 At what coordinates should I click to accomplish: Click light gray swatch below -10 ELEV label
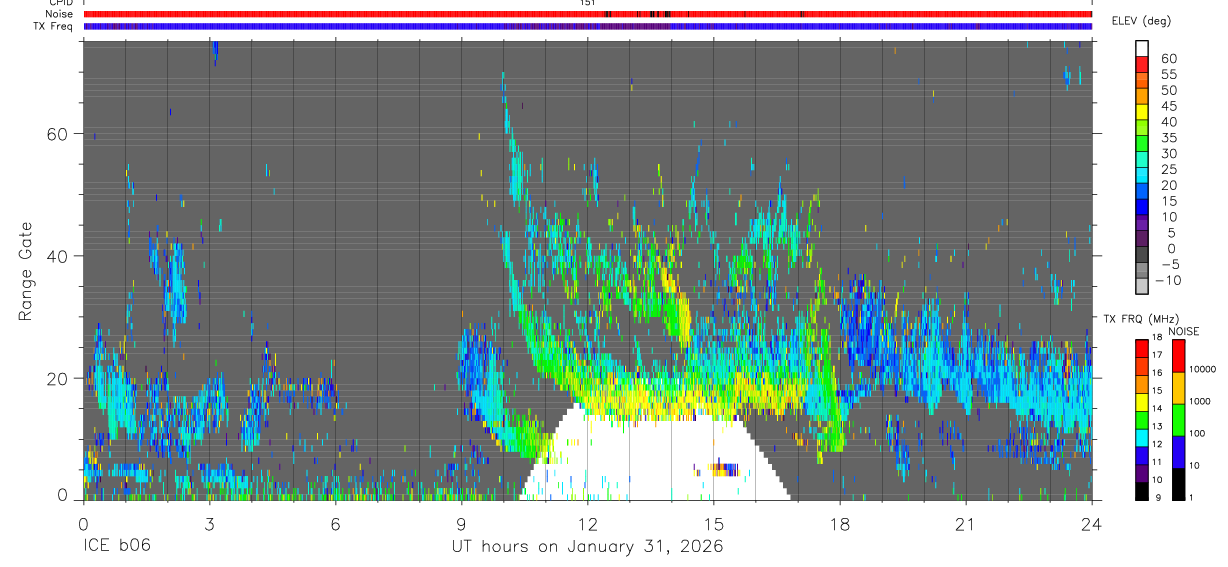point(1143,287)
